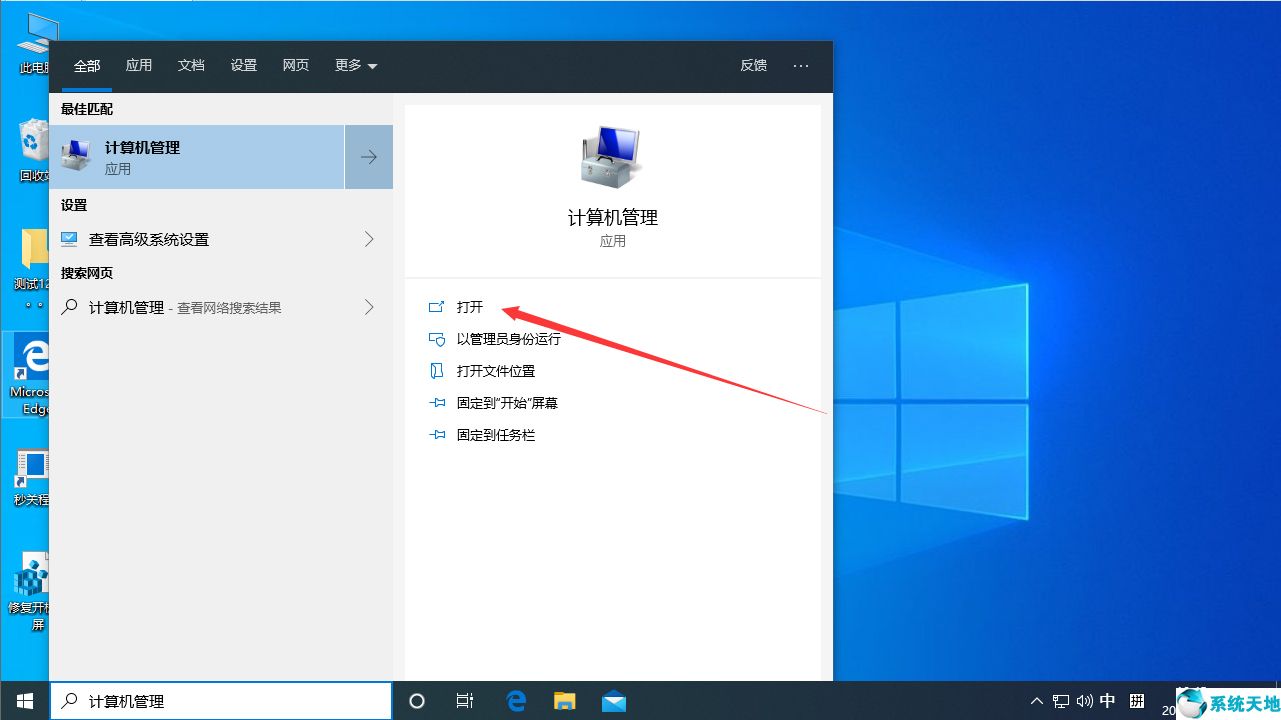Screen dimensions: 1281x720
Task: Click the network icon in system tray
Action: 1061,701
